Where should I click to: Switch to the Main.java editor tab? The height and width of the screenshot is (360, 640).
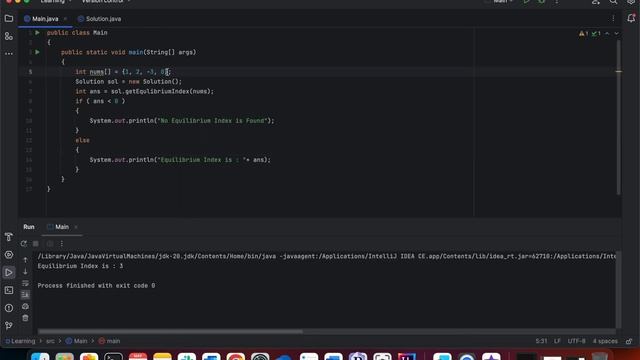pyautogui.click(x=45, y=19)
